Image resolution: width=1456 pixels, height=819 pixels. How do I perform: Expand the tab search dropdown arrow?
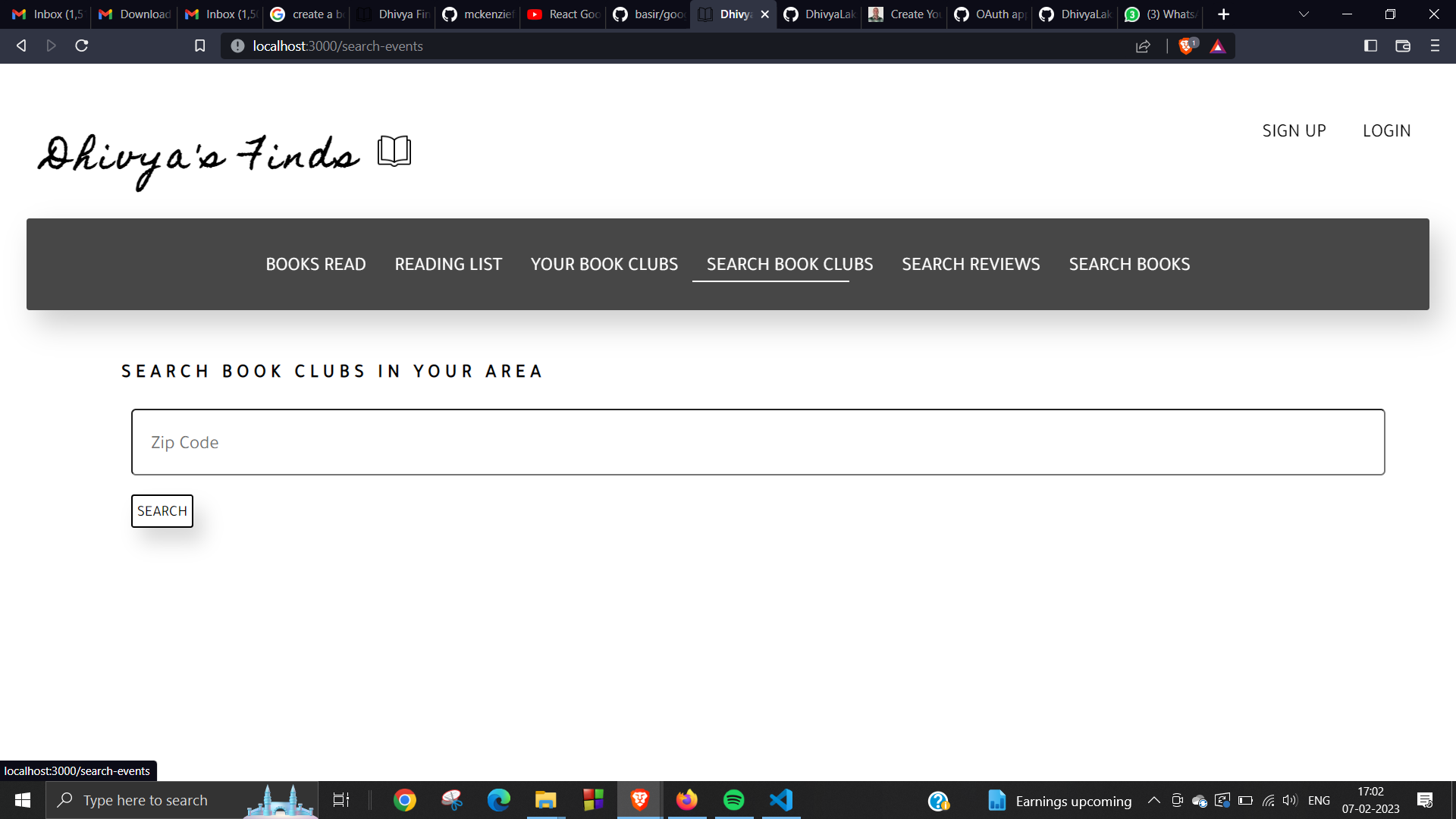pos(1304,14)
